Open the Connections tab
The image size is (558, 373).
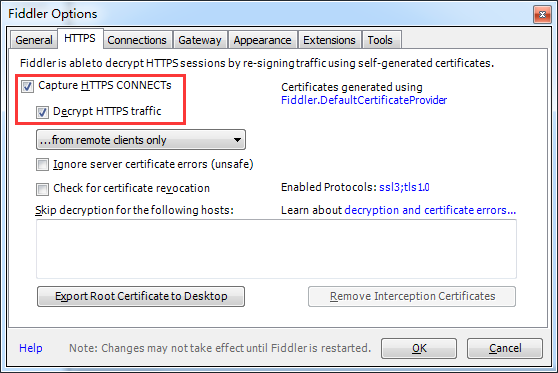point(137,40)
